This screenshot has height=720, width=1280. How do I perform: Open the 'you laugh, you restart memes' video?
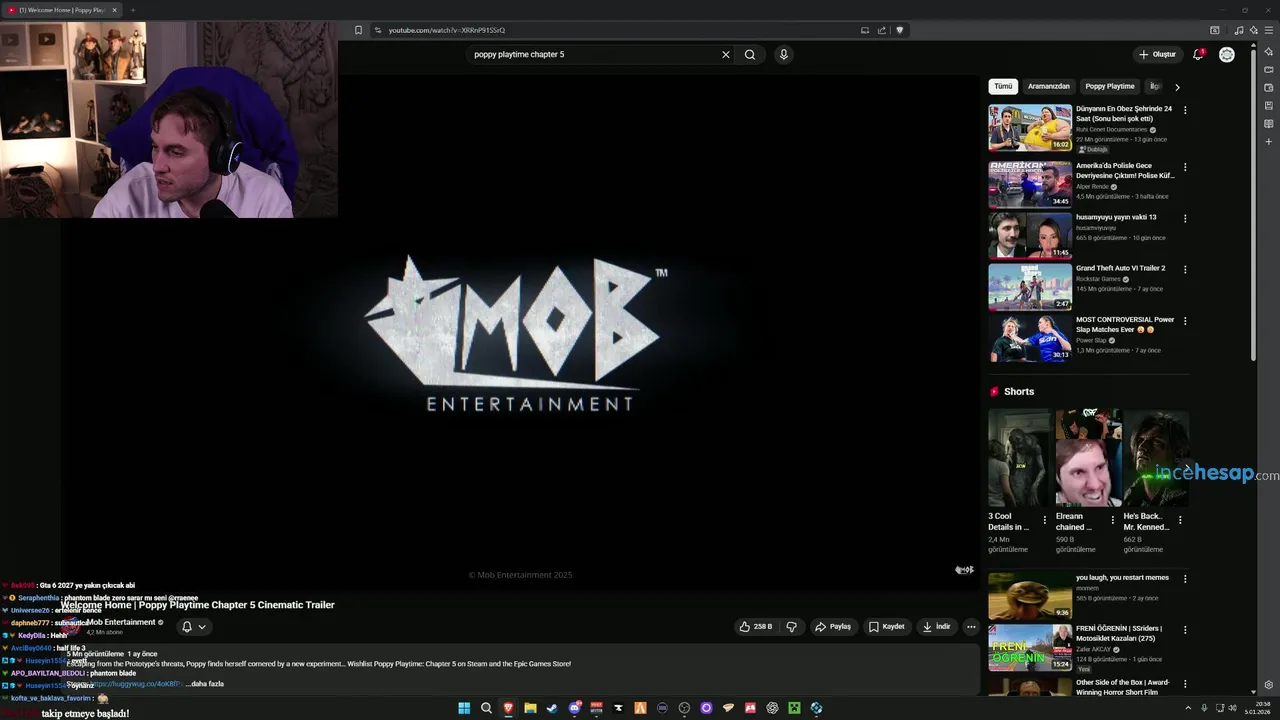click(1030, 595)
